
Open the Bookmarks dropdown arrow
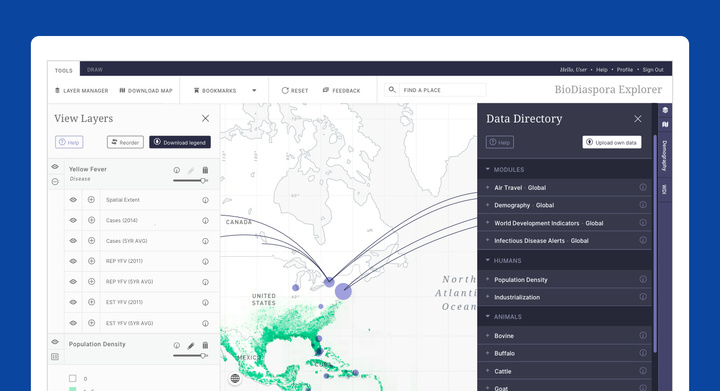click(254, 90)
